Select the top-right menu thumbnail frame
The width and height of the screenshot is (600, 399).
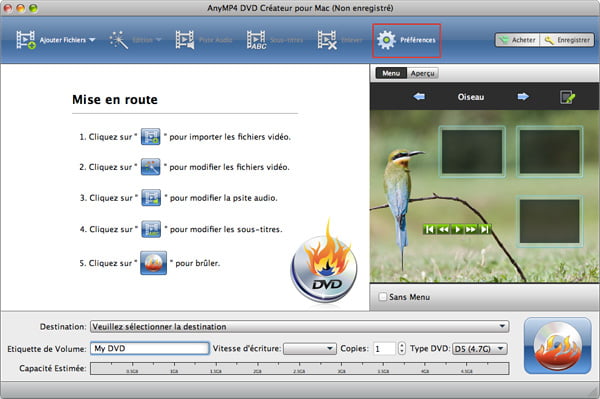point(549,151)
